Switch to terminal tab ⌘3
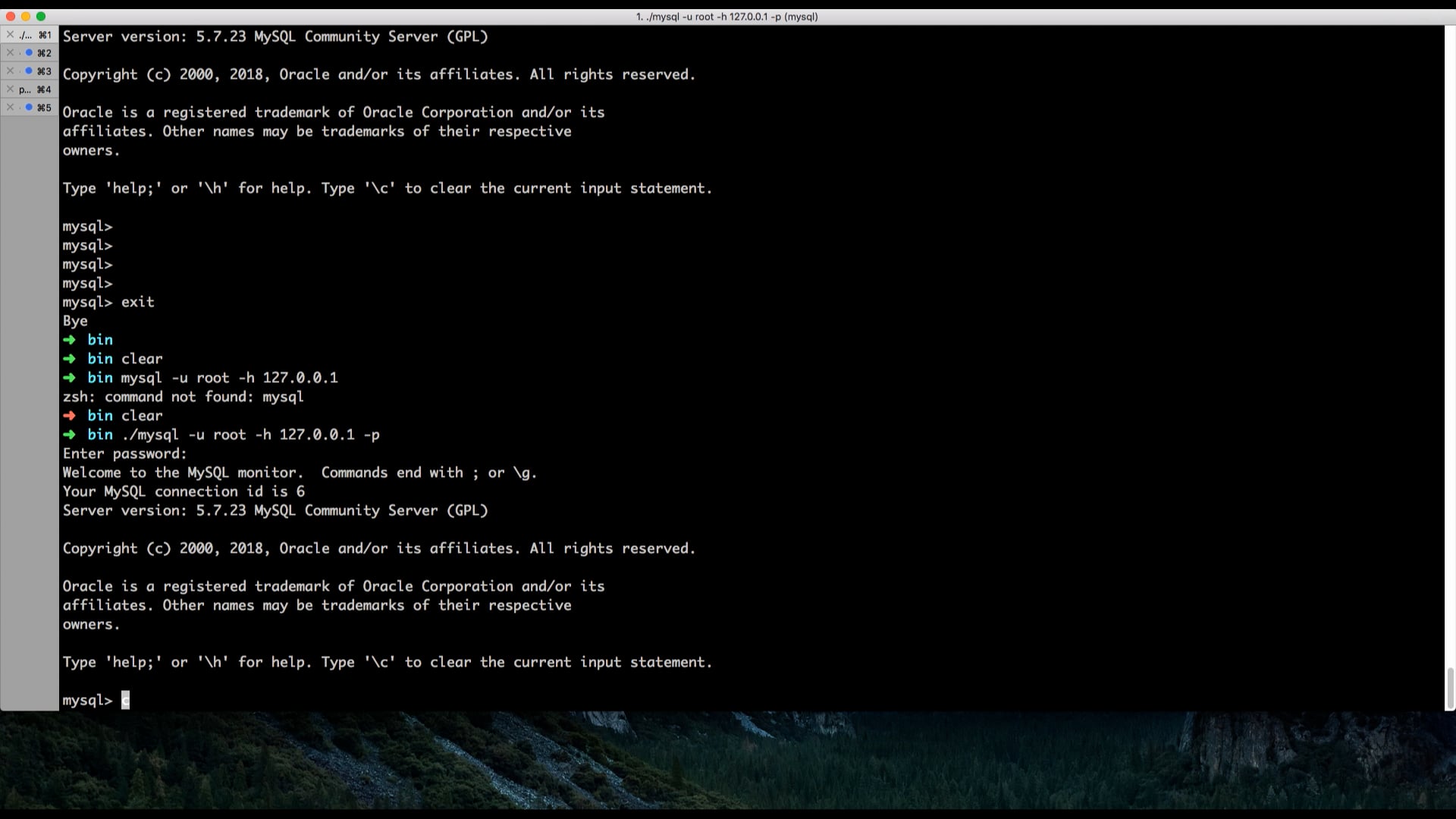Screen dimensions: 1456x819 [x=44, y=71]
